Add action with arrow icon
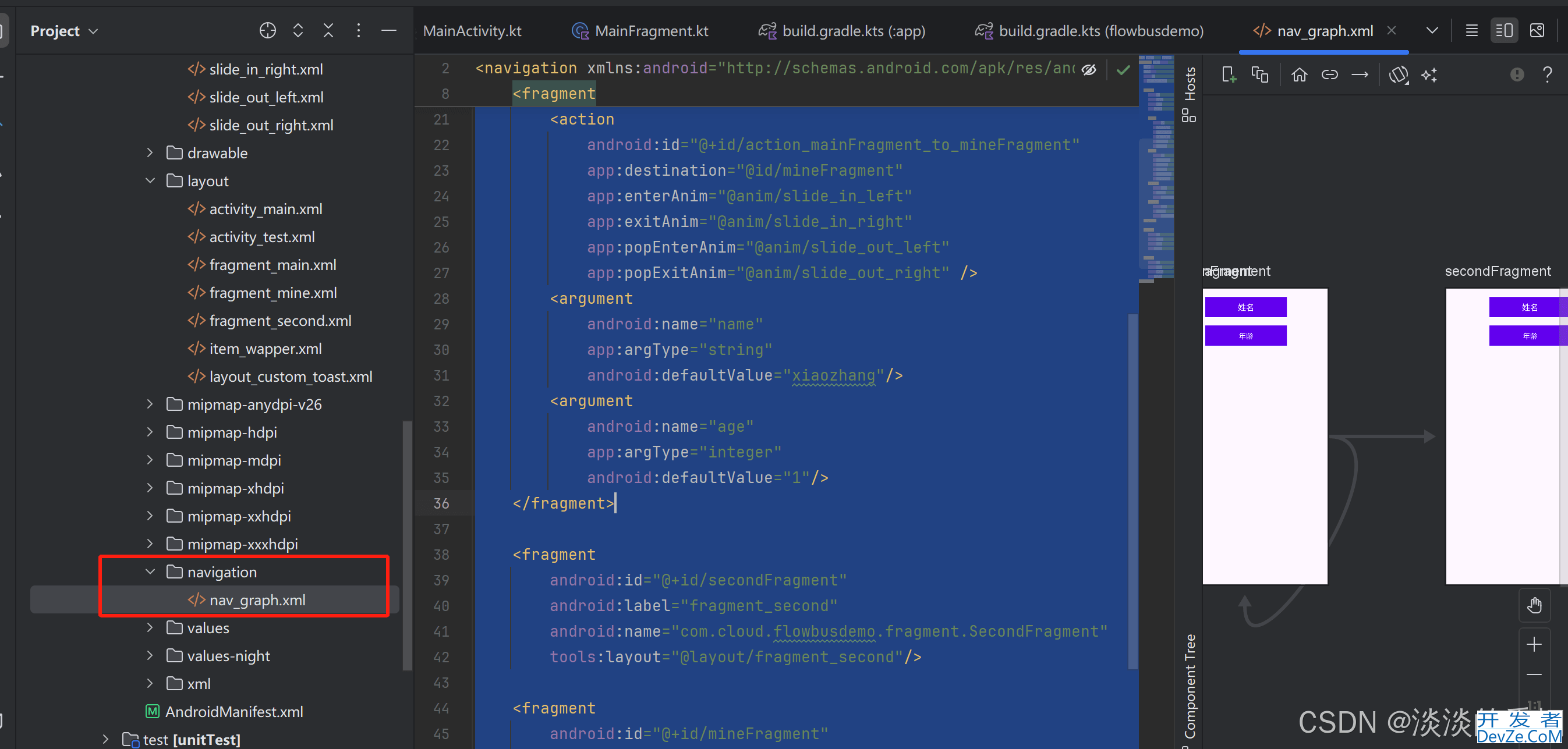The height and width of the screenshot is (749, 1568). tap(1359, 74)
